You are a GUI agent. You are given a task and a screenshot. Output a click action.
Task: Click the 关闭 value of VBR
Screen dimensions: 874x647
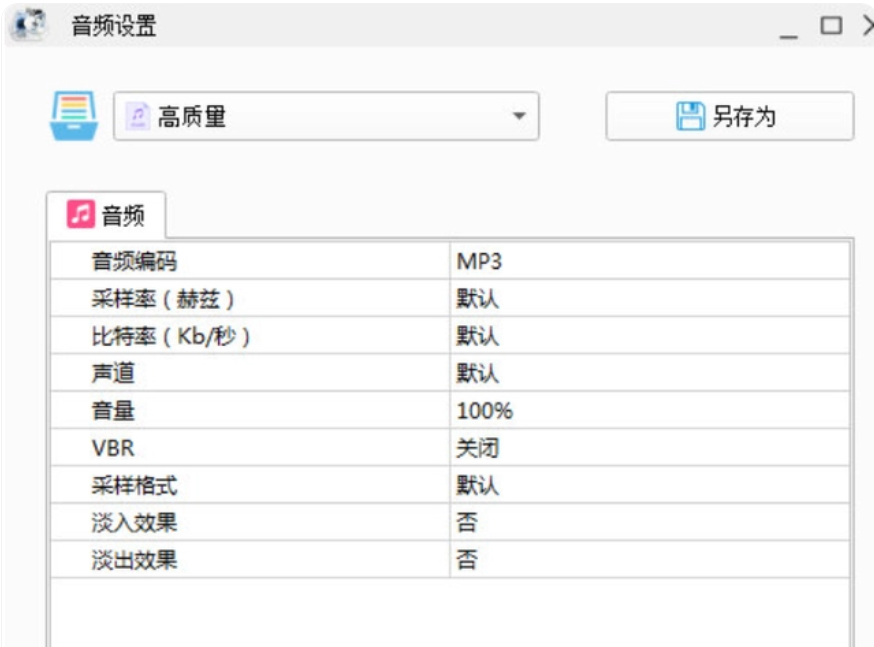point(477,448)
